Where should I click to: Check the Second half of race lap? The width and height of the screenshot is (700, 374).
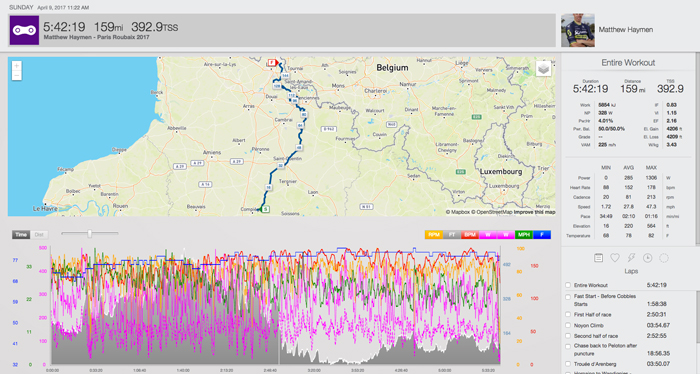tap(568, 336)
